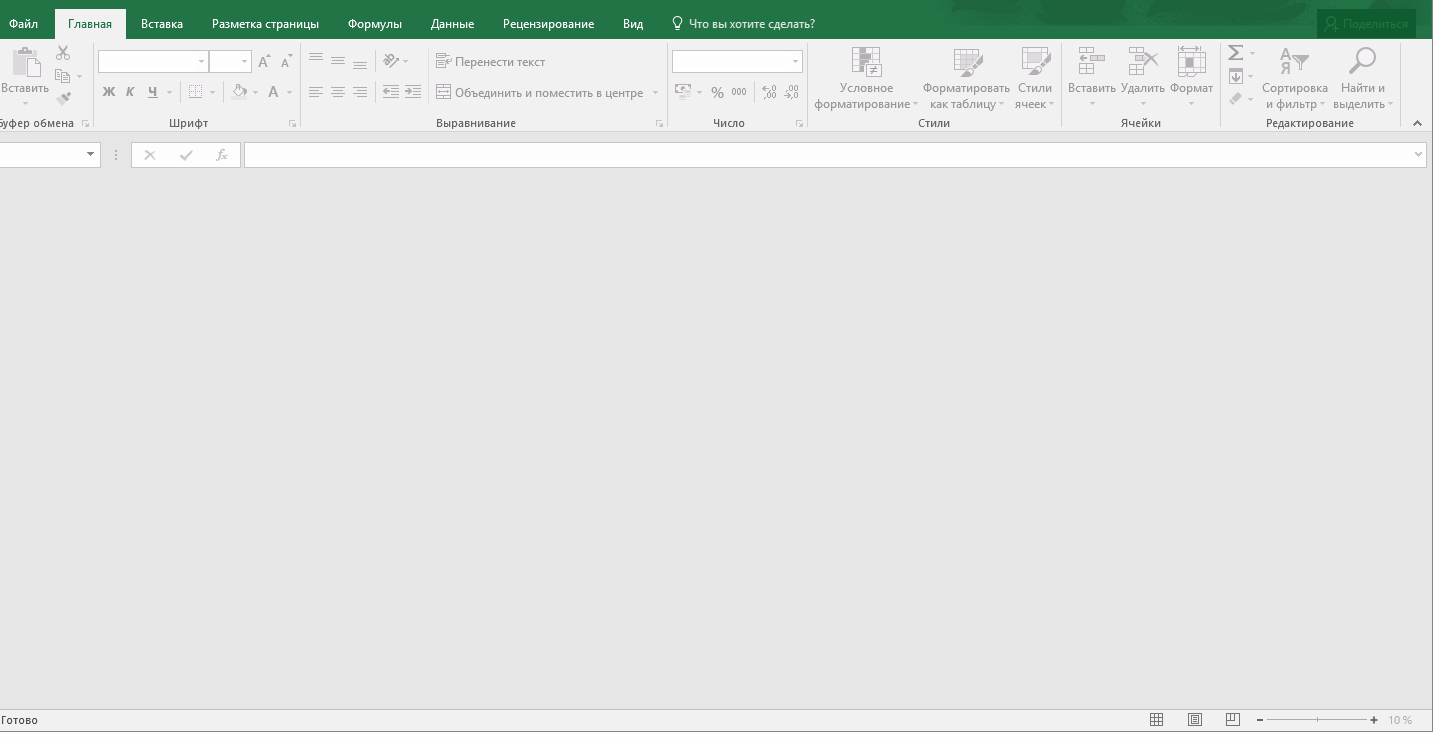The height and width of the screenshot is (743, 1448).
Task: Open Условное форматирование menu
Action: (x=866, y=78)
